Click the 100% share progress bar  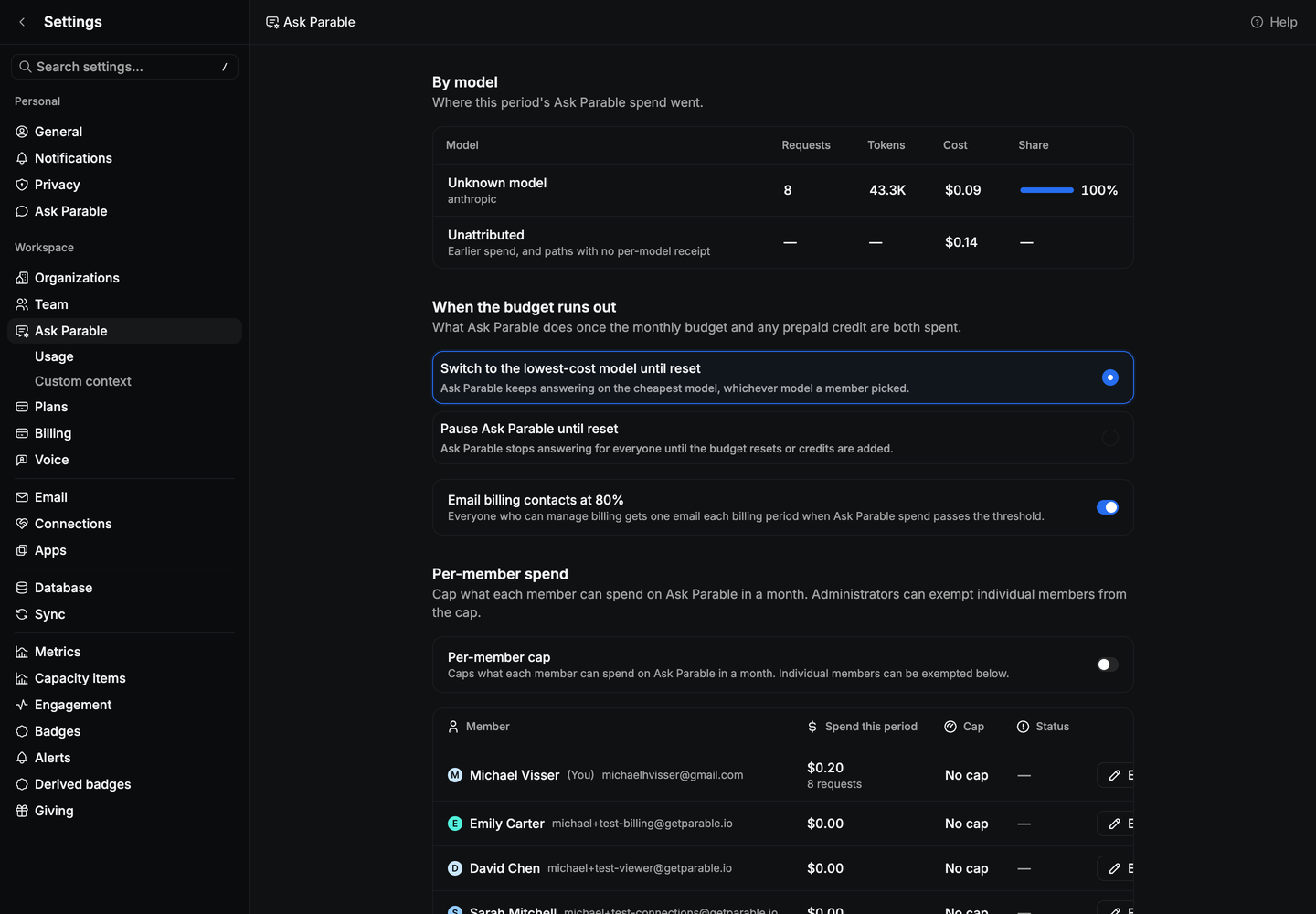1047,190
